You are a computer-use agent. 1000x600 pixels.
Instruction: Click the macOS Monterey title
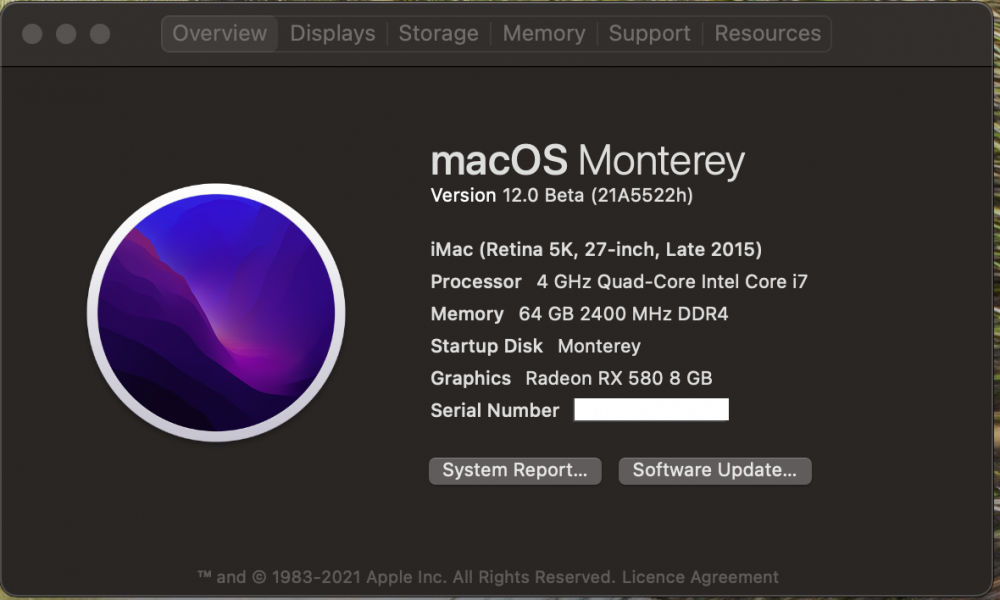tap(587, 160)
